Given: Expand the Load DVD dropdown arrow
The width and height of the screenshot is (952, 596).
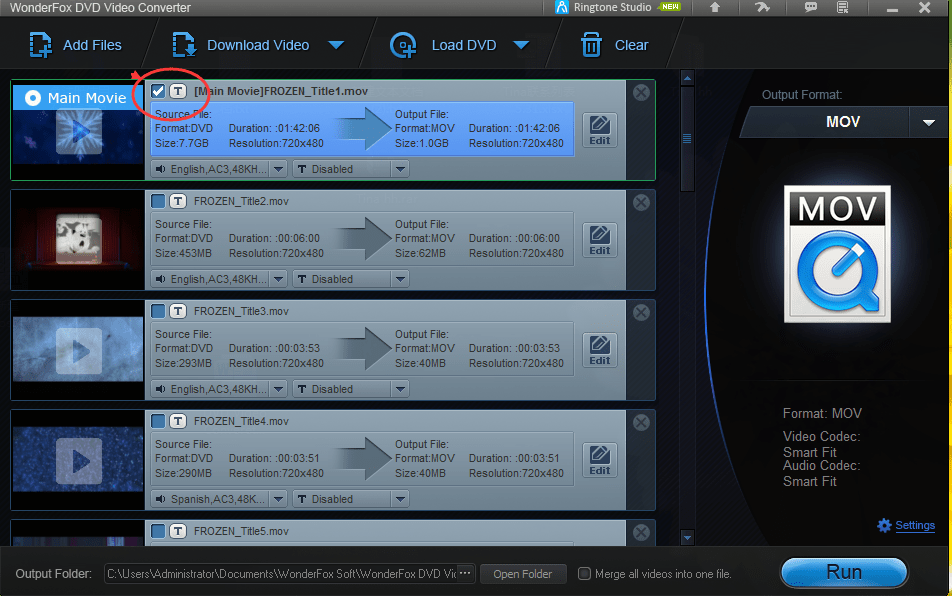Looking at the screenshot, I should pyautogui.click(x=521, y=45).
